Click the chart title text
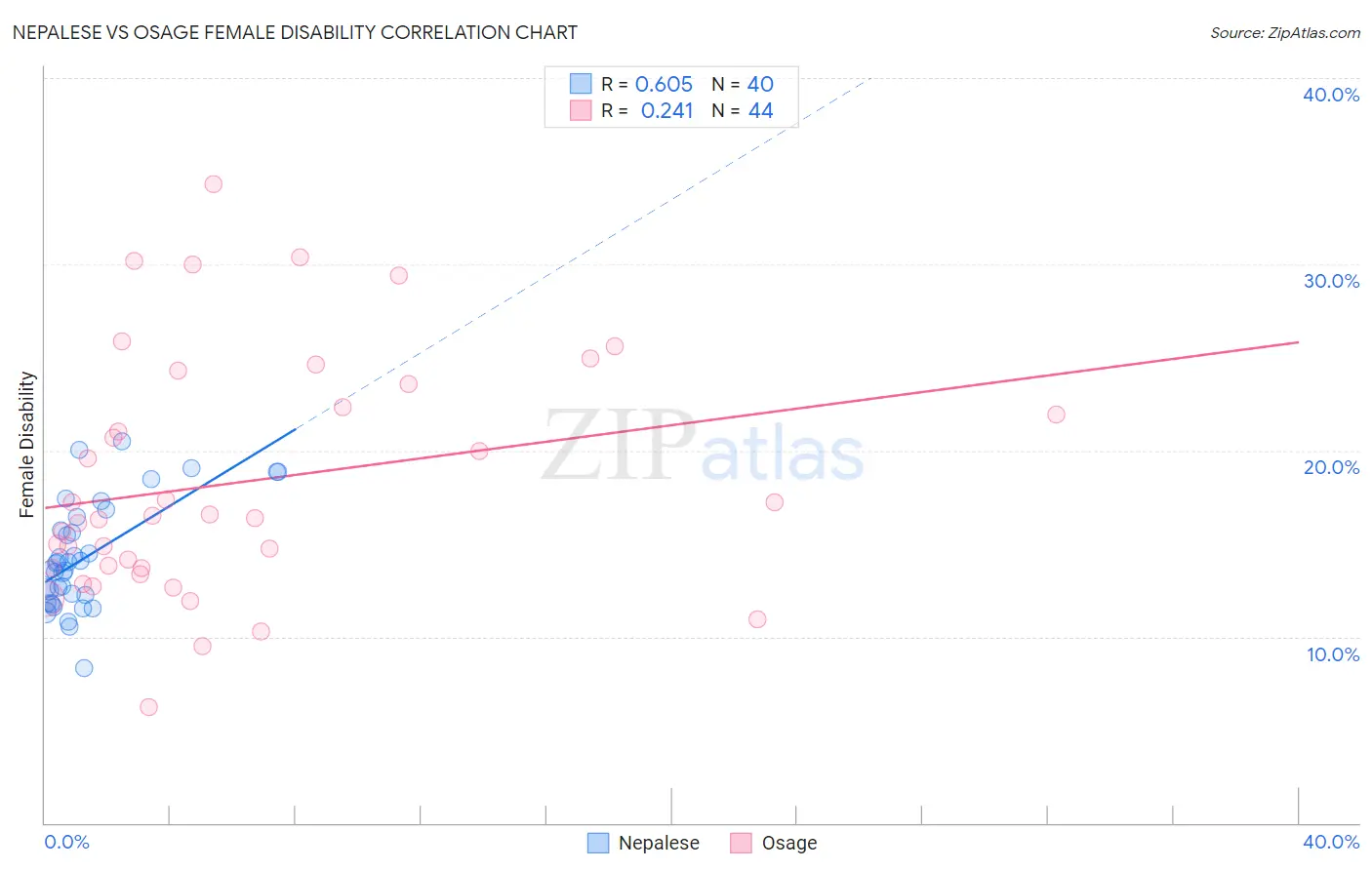The width and height of the screenshot is (1372, 870). coord(295,32)
